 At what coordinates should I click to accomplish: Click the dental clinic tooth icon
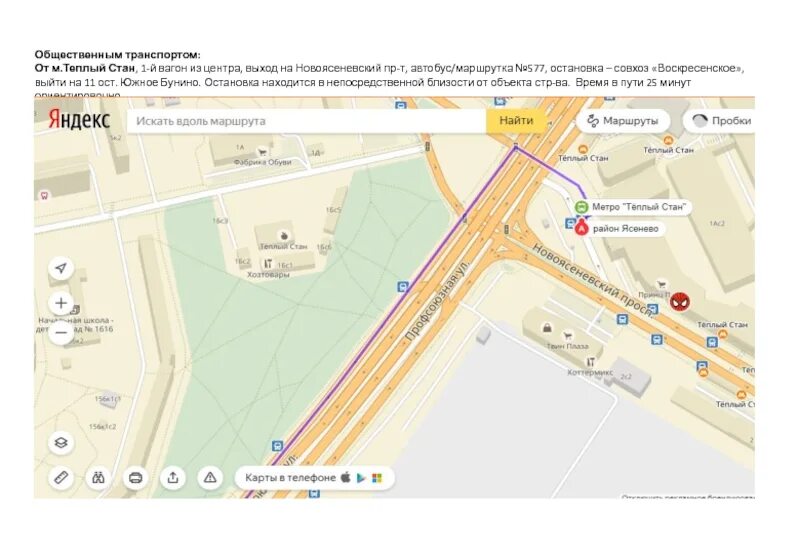tap(44, 195)
